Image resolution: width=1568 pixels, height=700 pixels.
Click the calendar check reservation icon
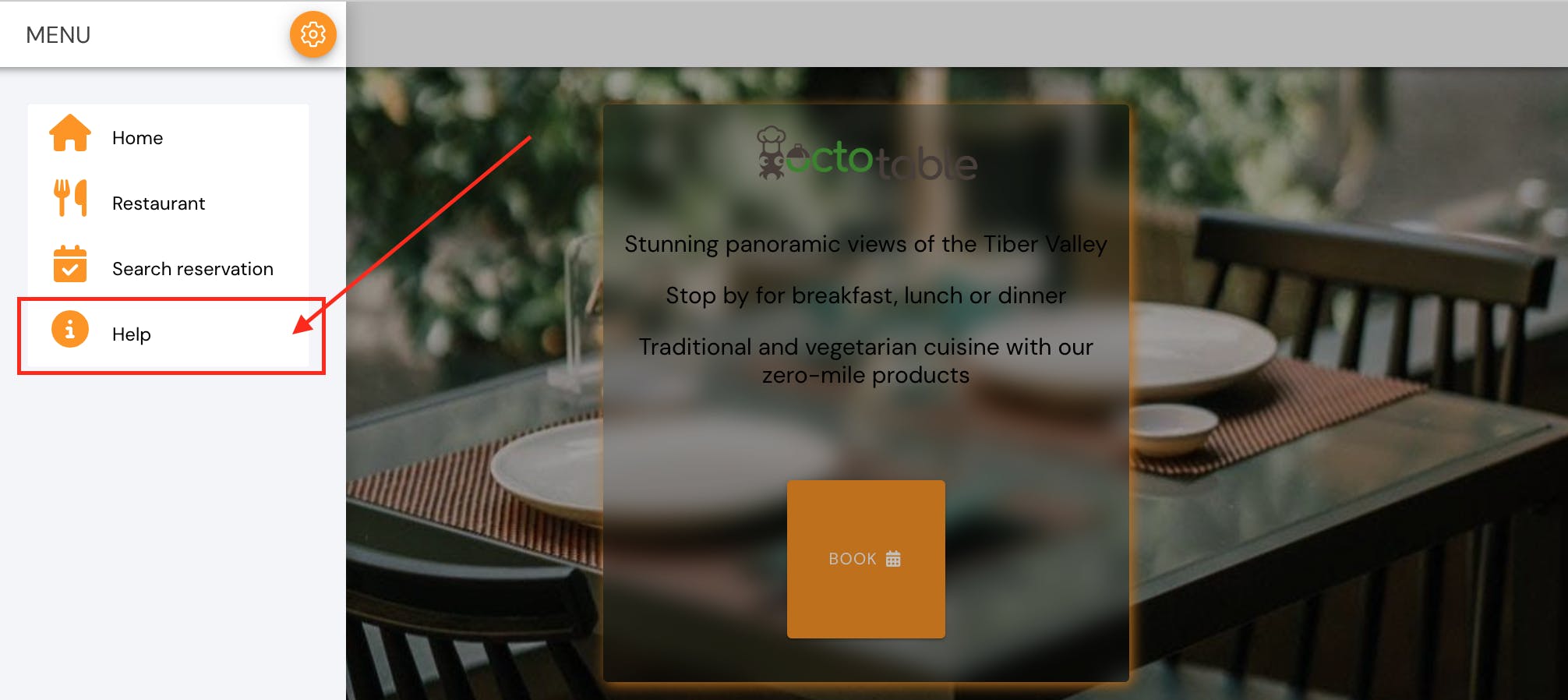pyautogui.click(x=70, y=263)
